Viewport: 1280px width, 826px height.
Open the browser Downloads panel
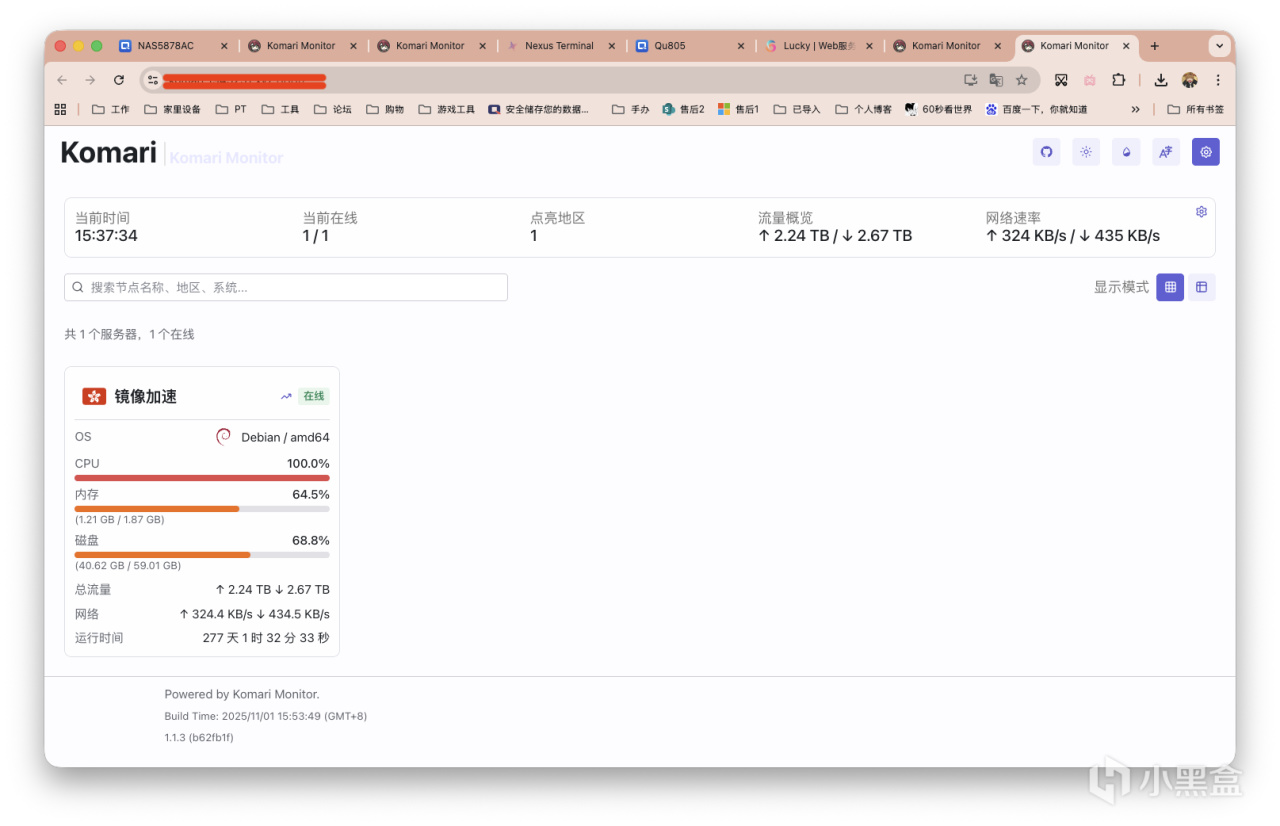(x=1161, y=80)
